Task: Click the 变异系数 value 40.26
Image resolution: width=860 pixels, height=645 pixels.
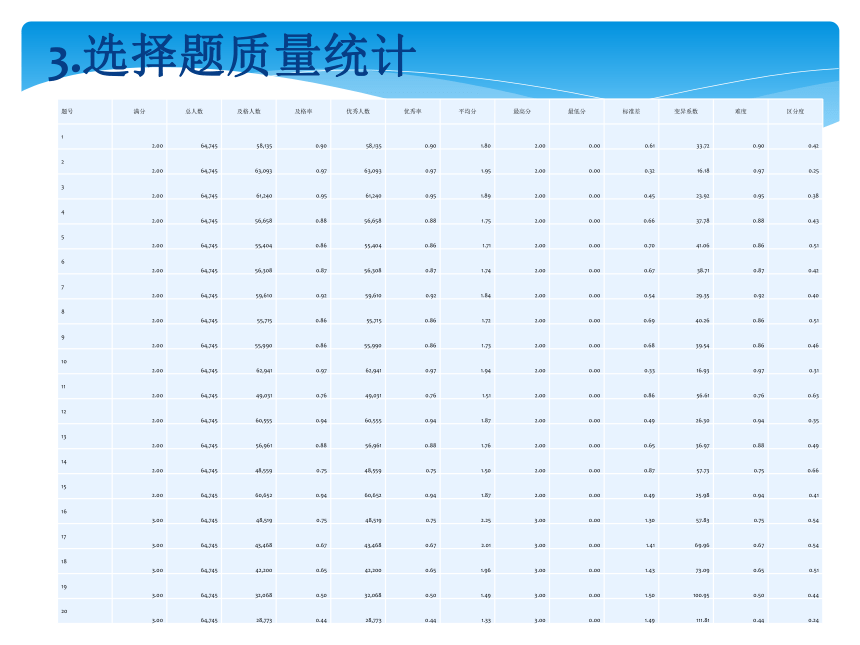Action: click(x=703, y=321)
